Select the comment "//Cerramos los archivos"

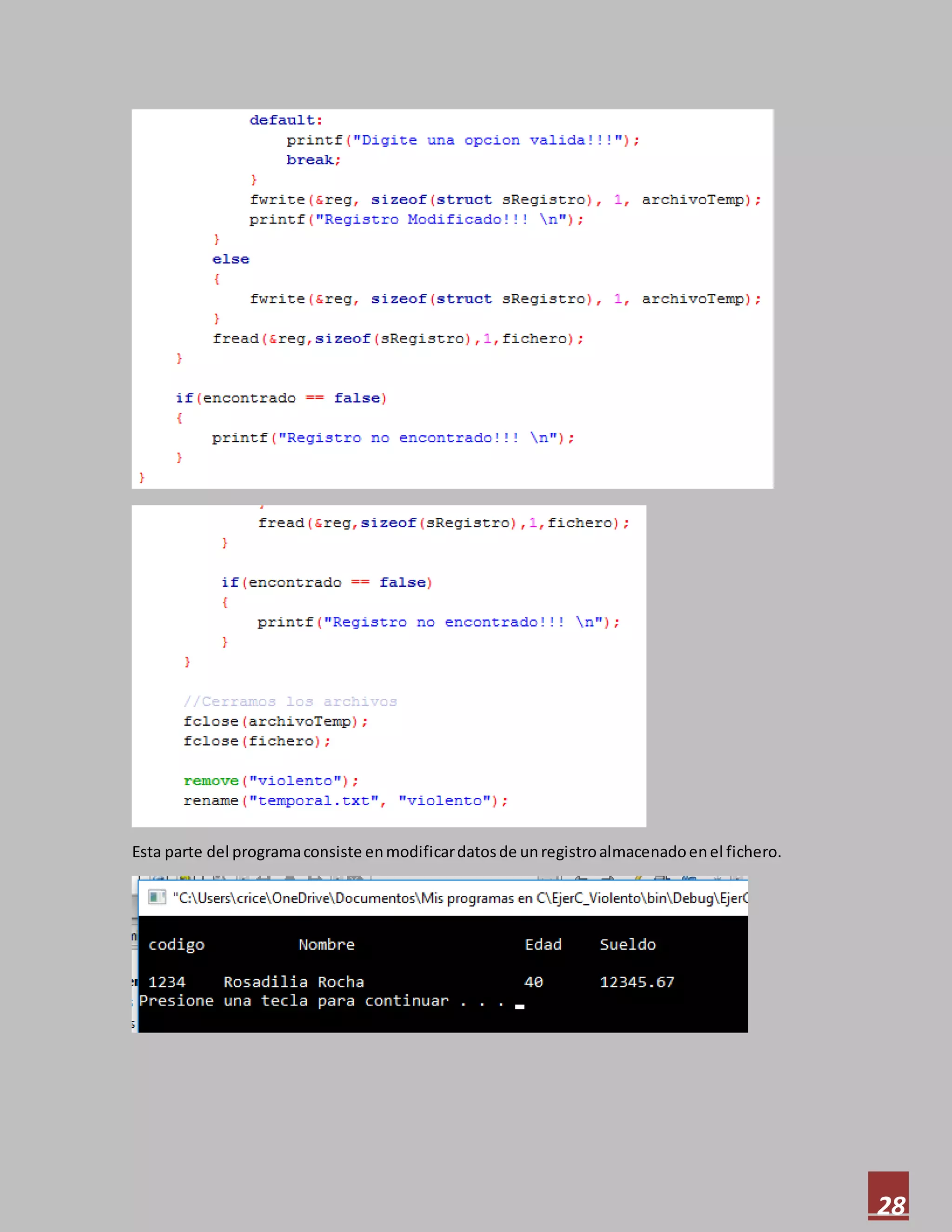pyautogui.click(x=291, y=702)
